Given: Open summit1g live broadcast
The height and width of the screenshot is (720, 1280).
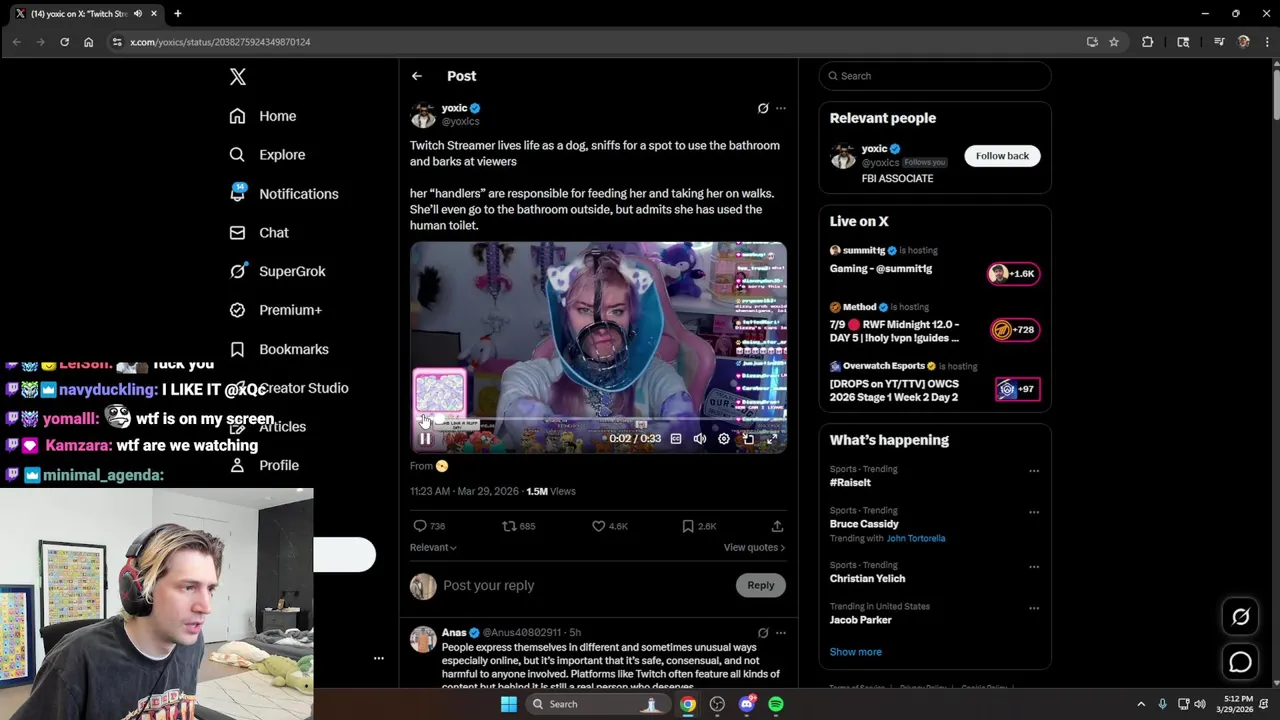Looking at the screenshot, I should pos(935,260).
